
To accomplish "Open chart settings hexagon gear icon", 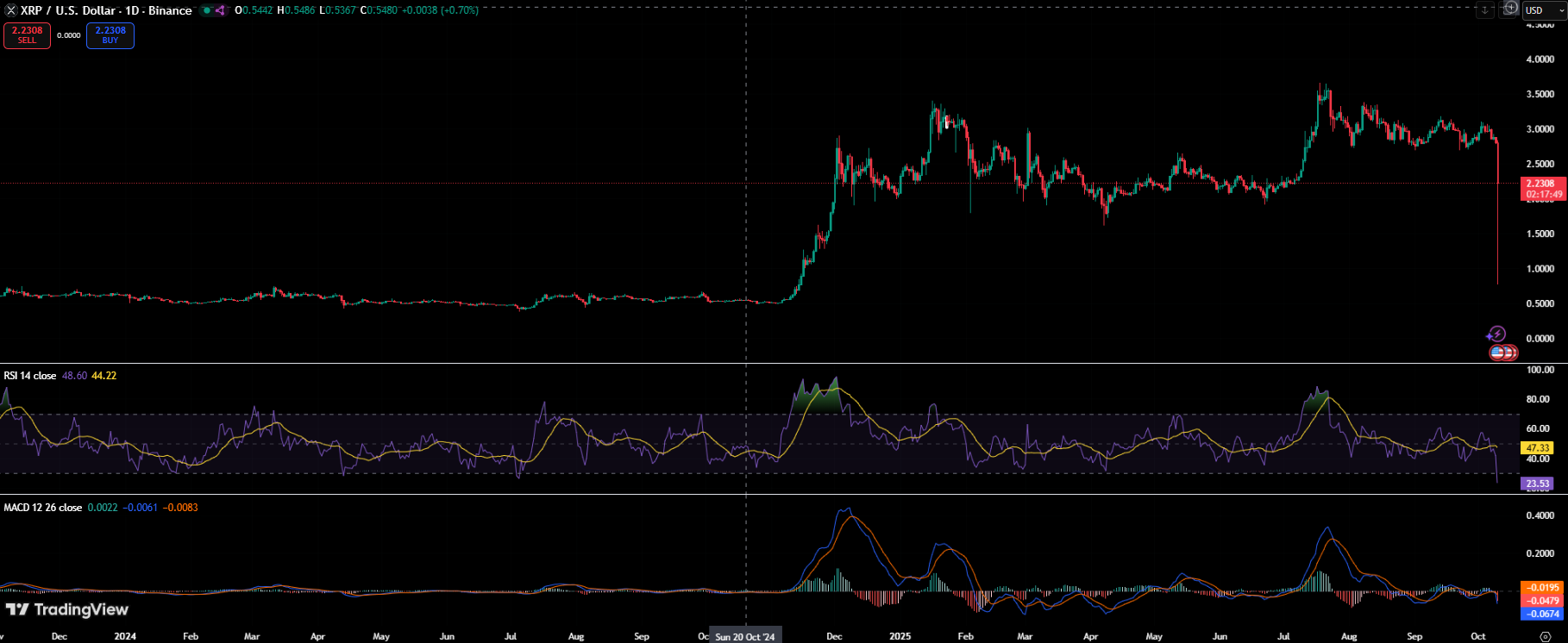I will 1545,637.
